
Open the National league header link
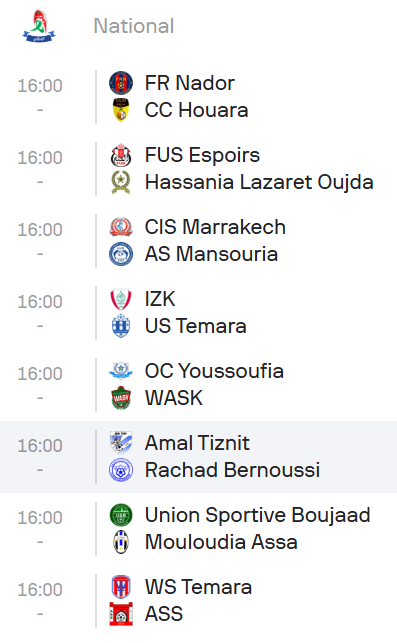[134, 26]
